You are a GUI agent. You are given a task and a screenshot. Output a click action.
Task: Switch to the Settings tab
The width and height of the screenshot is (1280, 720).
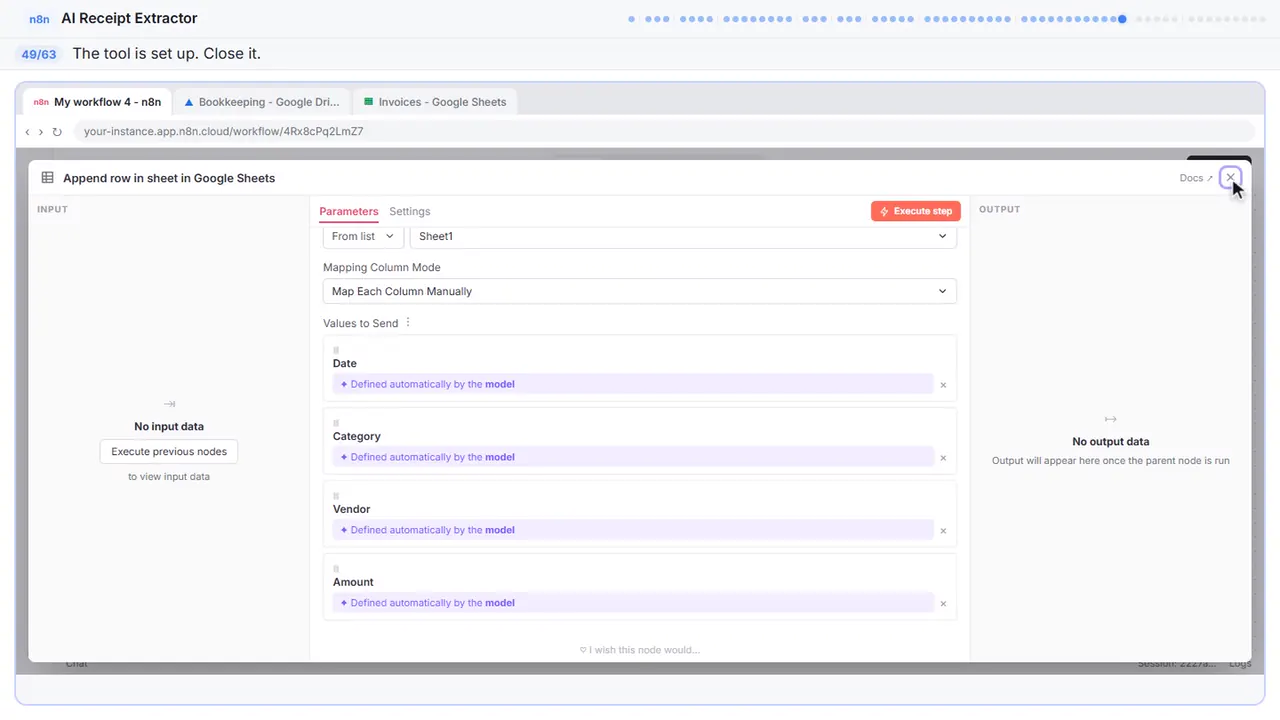[410, 211]
